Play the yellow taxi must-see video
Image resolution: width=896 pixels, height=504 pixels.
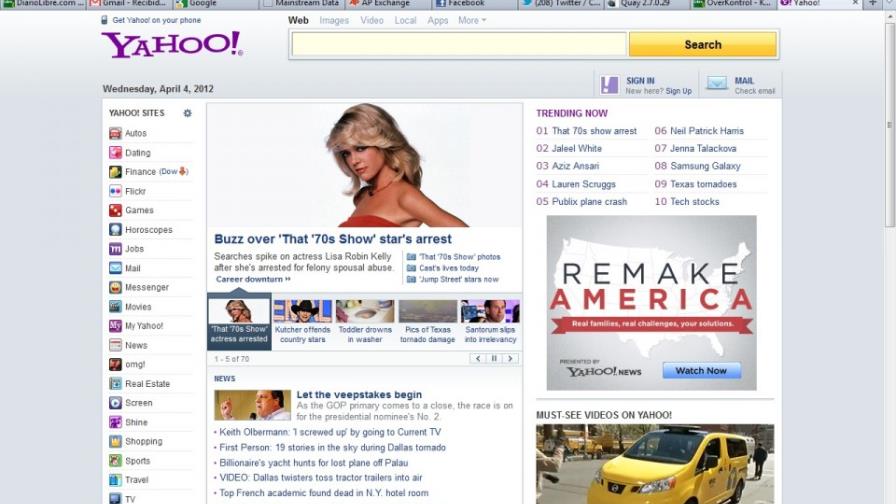655,464
